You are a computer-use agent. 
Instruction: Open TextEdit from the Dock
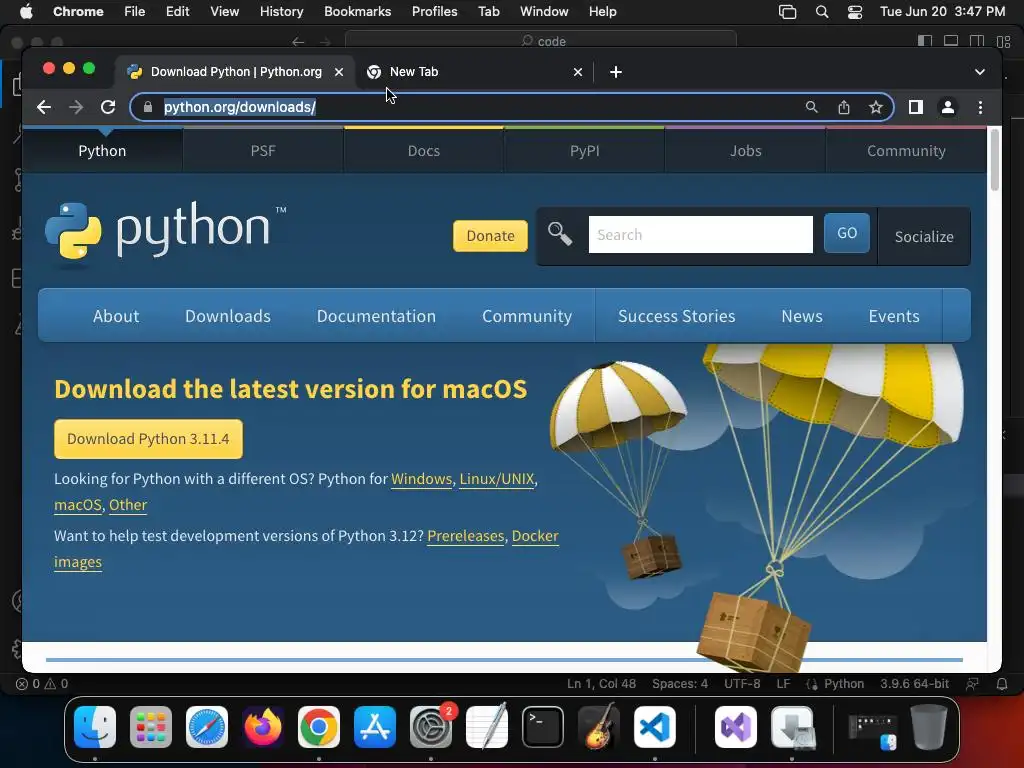pyautogui.click(x=487, y=727)
